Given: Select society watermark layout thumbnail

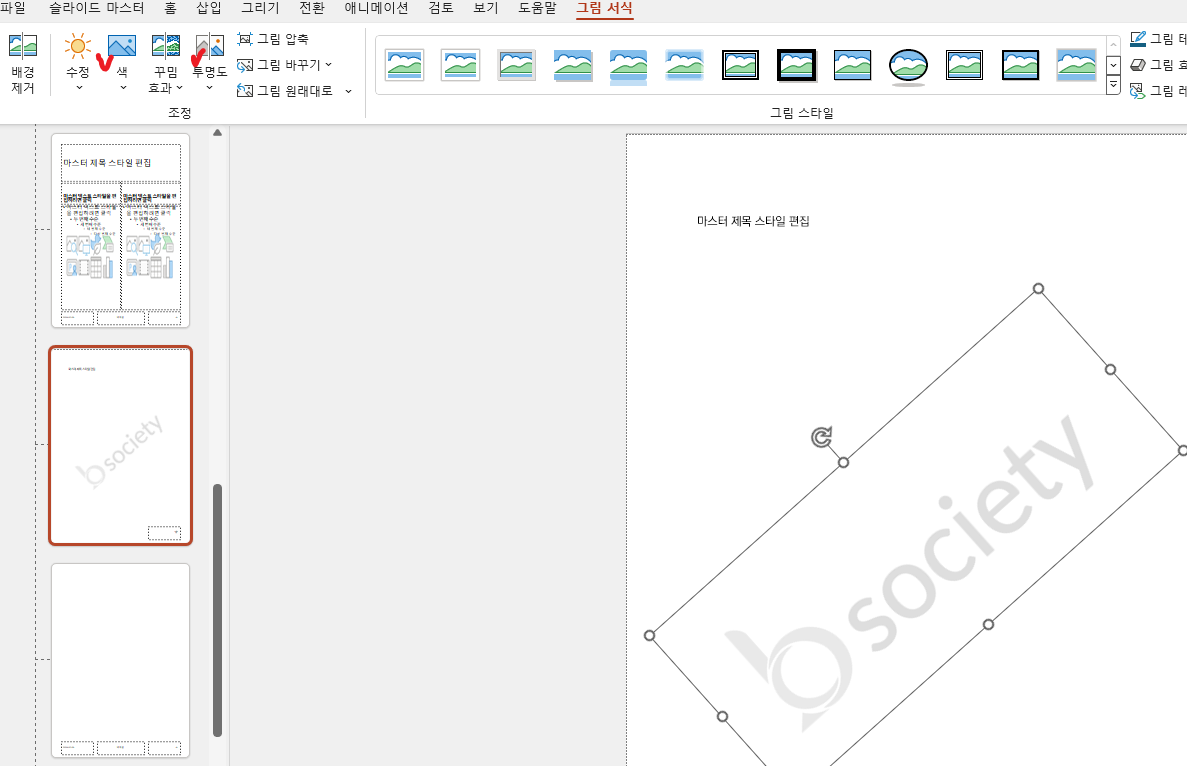Looking at the screenshot, I should click(120, 446).
